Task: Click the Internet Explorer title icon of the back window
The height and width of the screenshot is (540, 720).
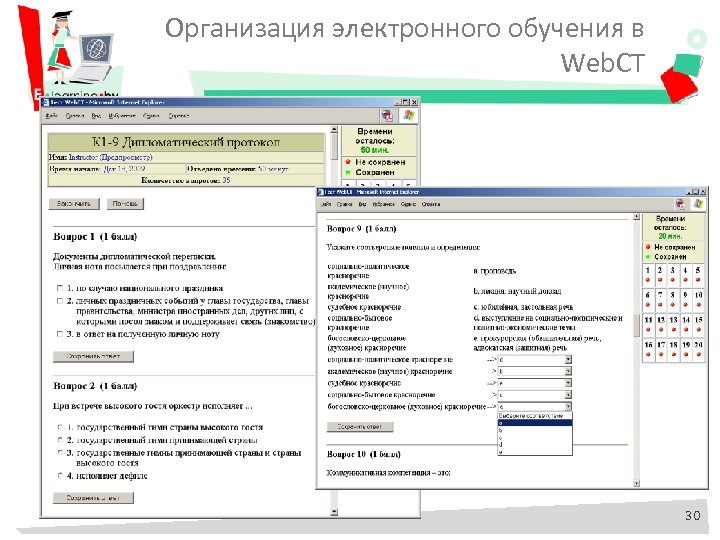Action: (x=45, y=102)
